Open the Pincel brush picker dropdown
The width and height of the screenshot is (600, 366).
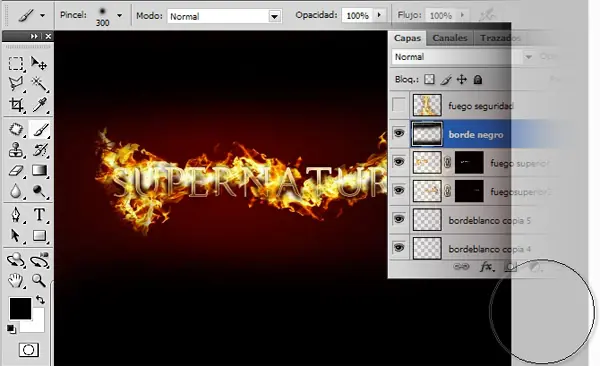click(119, 16)
